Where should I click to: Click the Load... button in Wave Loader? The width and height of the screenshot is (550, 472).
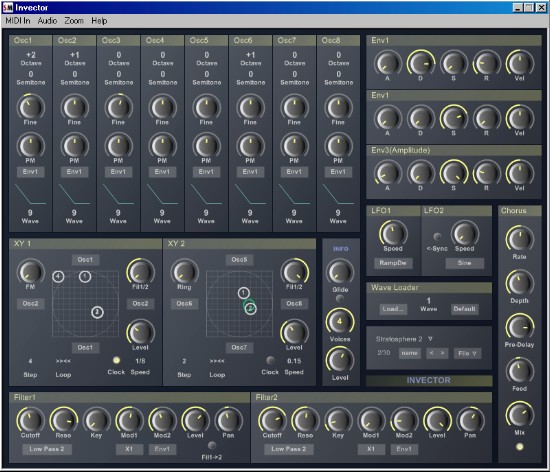tap(393, 309)
